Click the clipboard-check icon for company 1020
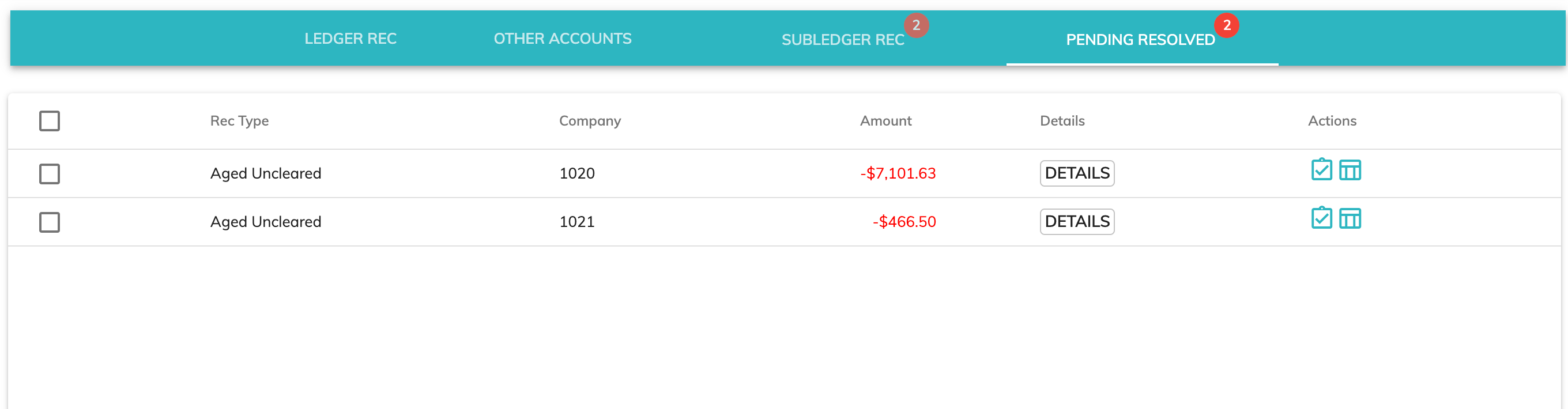The width and height of the screenshot is (1568, 409). pyautogui.click(x=1321, y=170)
